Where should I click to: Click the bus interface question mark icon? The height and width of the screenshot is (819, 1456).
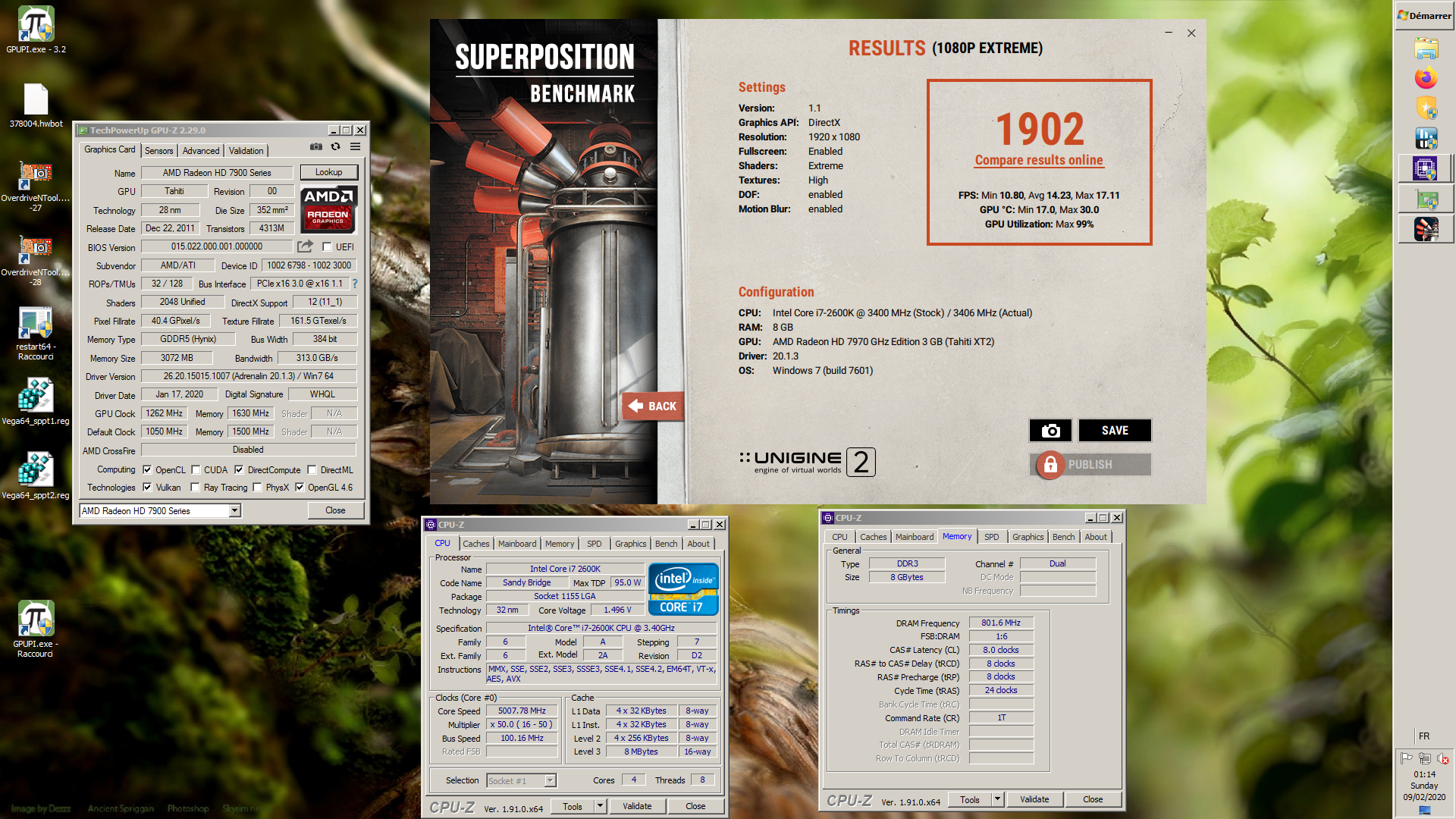(x=354, y=284)
